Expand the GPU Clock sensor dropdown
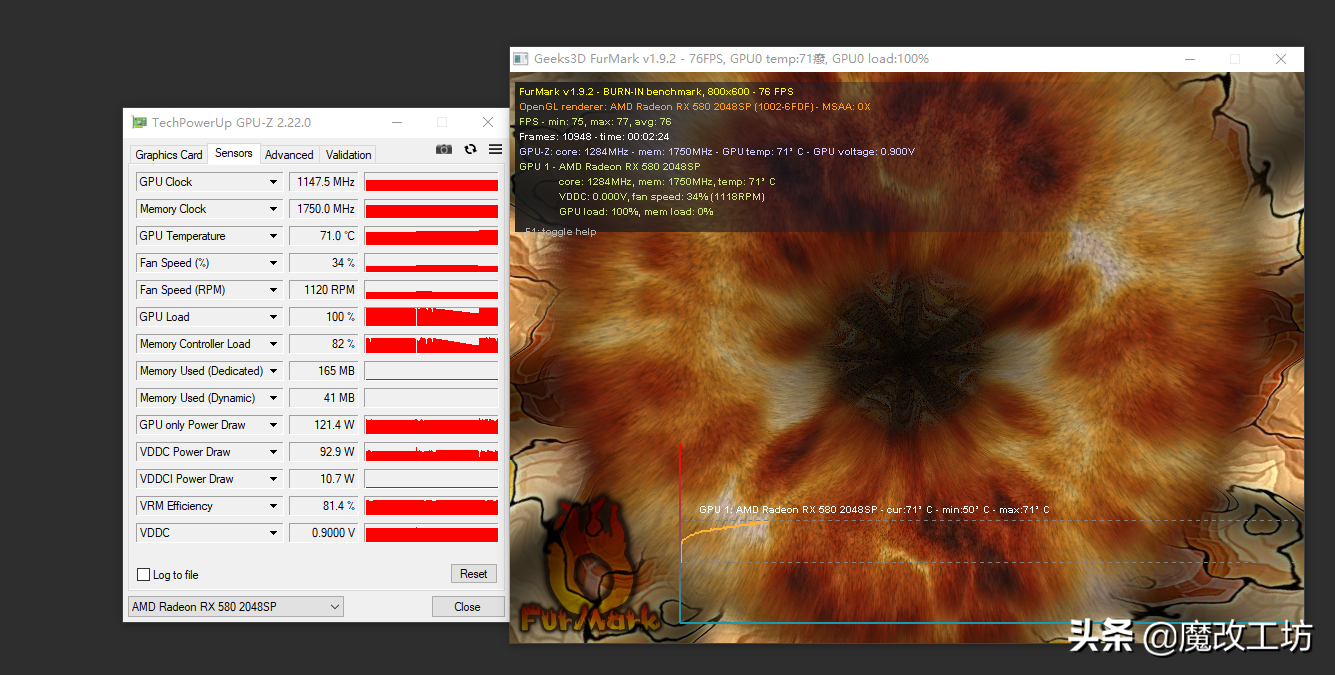The width and height of the screenshot is (1335, 675). (x=273, y=182)
